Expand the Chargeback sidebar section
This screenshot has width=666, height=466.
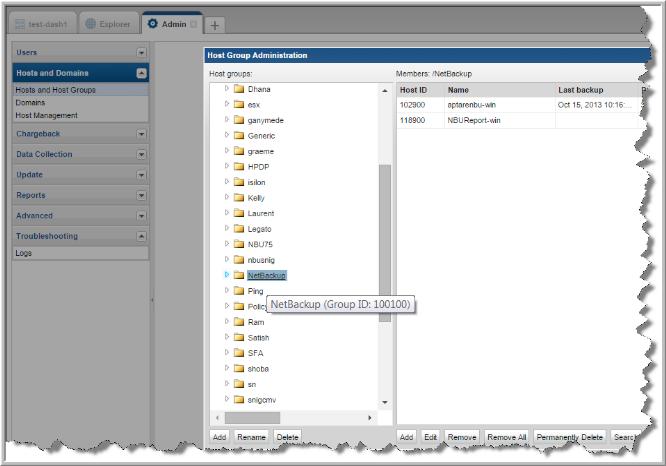click(141, 134)
